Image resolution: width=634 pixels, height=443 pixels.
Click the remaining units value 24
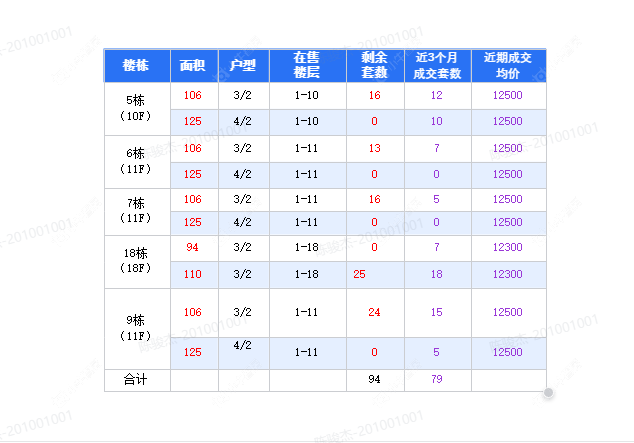375,313
